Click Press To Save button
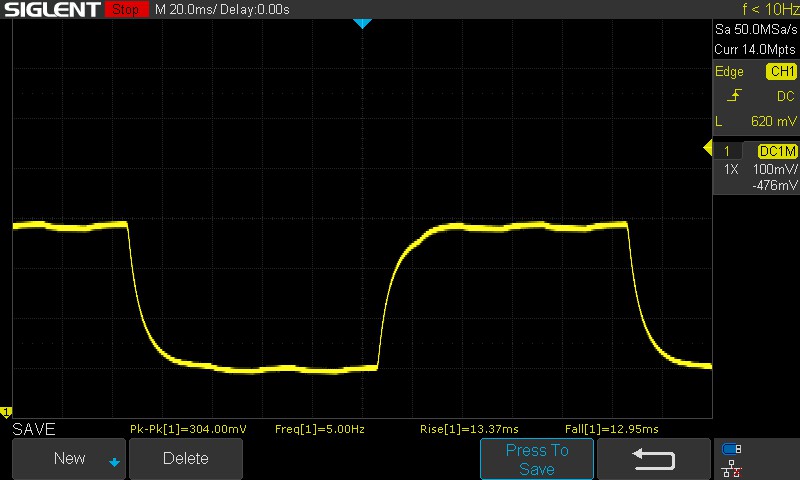 (537, 459)
